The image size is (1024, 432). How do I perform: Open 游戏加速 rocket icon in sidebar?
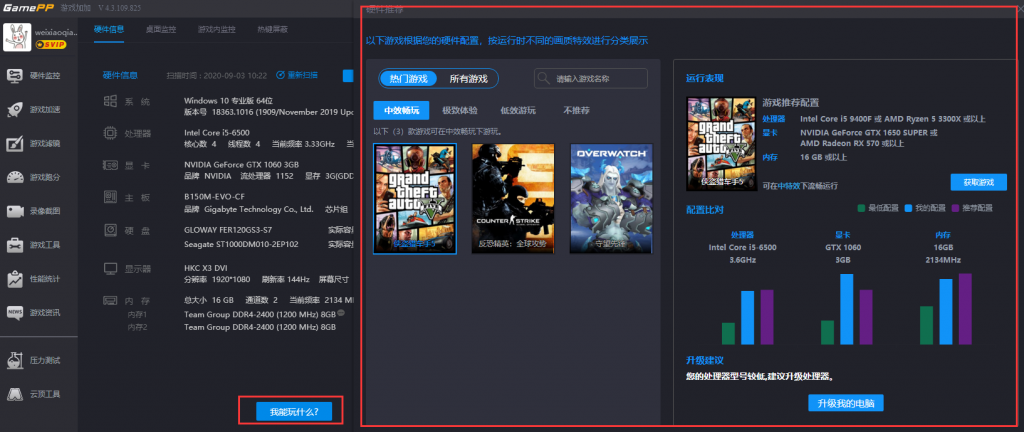pos(15,109)
